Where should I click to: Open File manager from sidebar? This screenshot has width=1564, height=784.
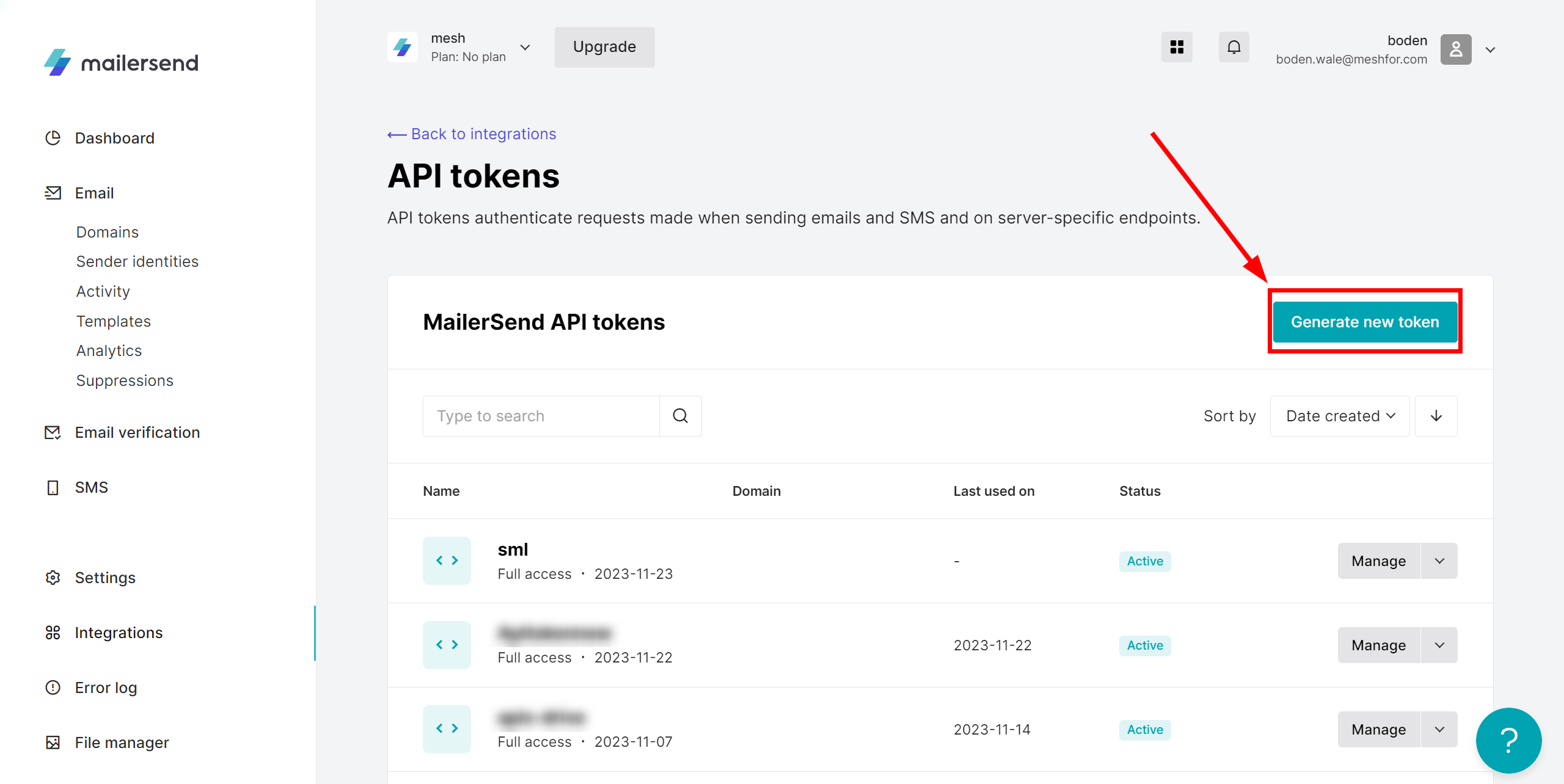point(122,742)
